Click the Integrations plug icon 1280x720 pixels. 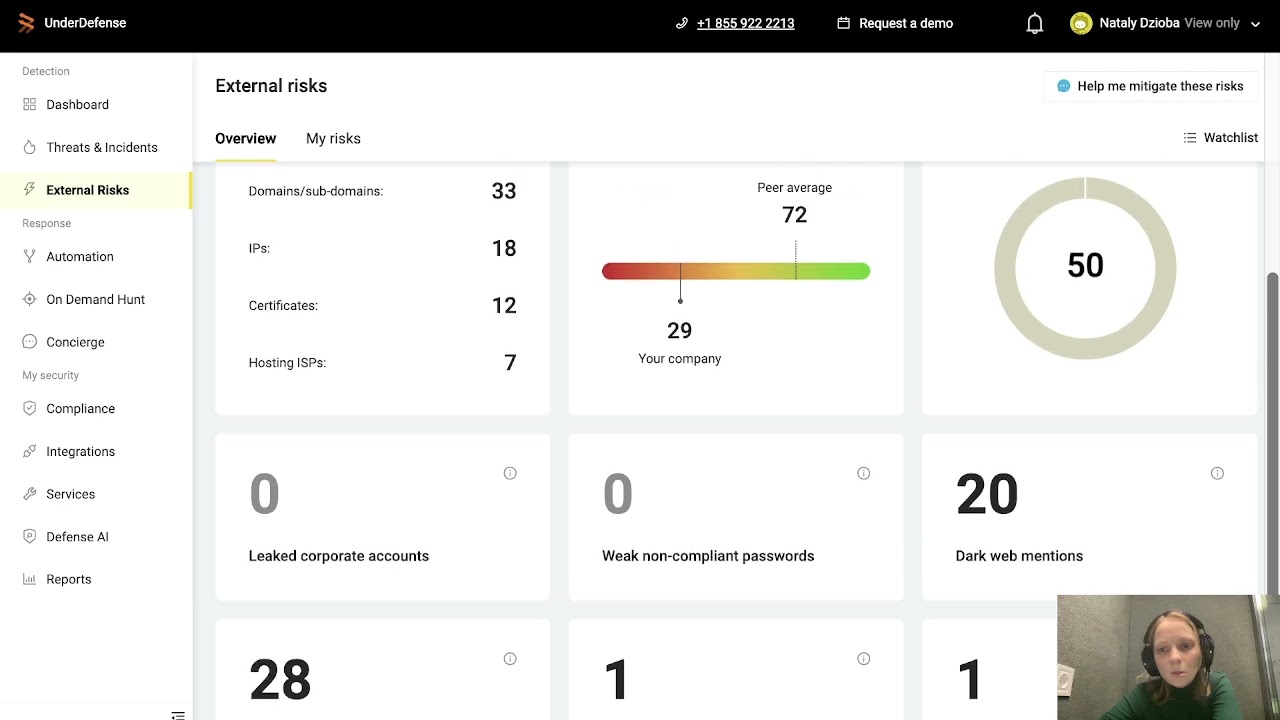(29, 451)
